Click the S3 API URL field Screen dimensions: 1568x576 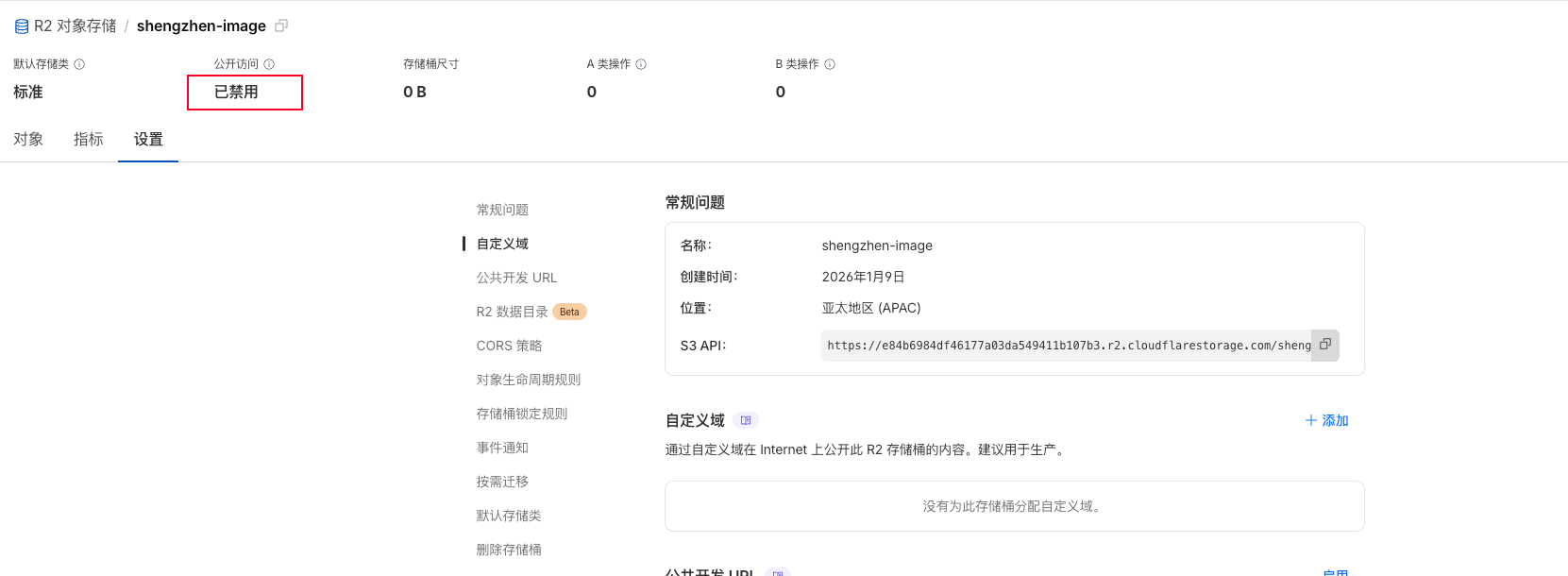tap(1067, 346)
